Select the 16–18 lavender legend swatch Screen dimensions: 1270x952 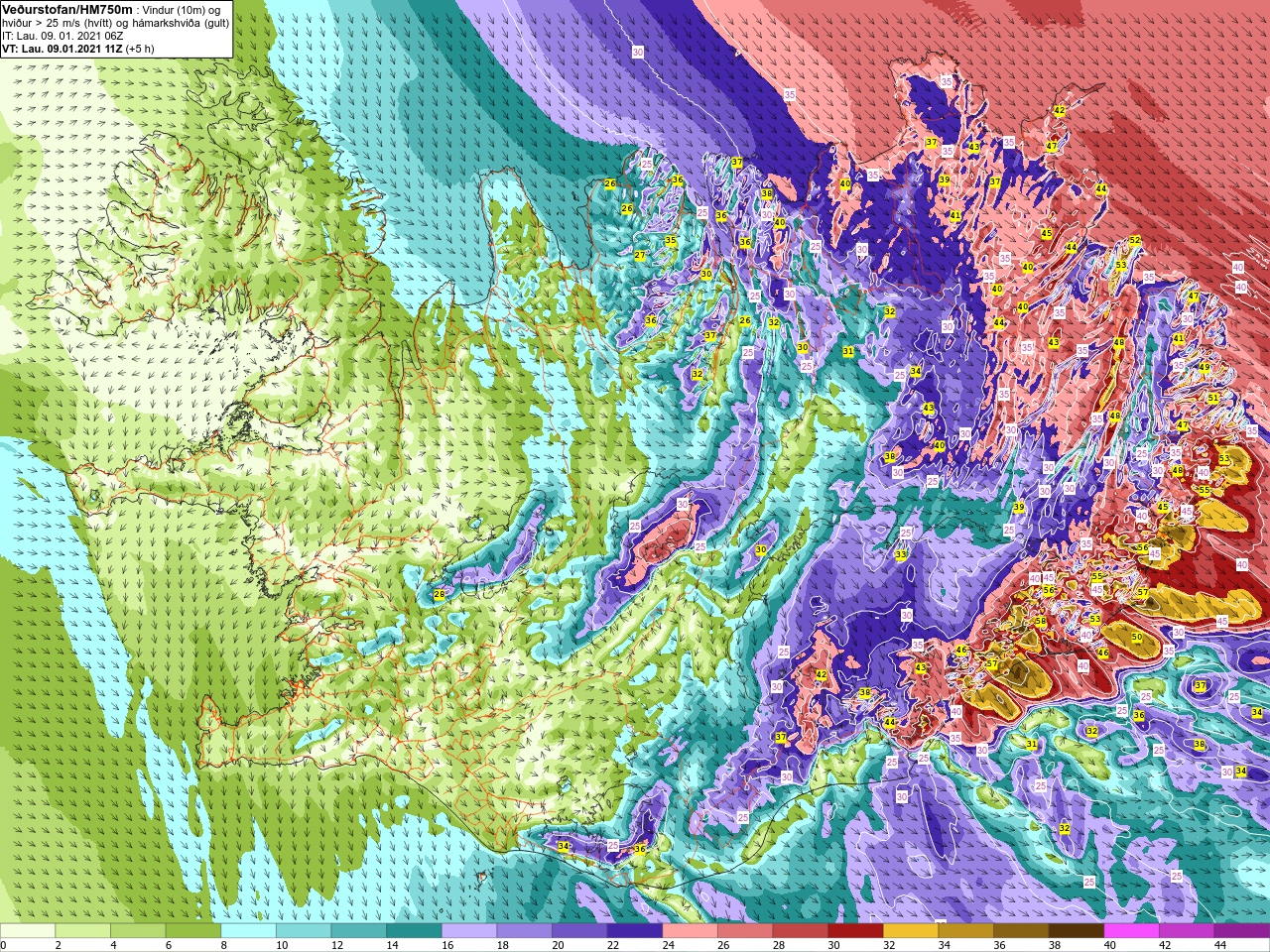pos(469,931)
